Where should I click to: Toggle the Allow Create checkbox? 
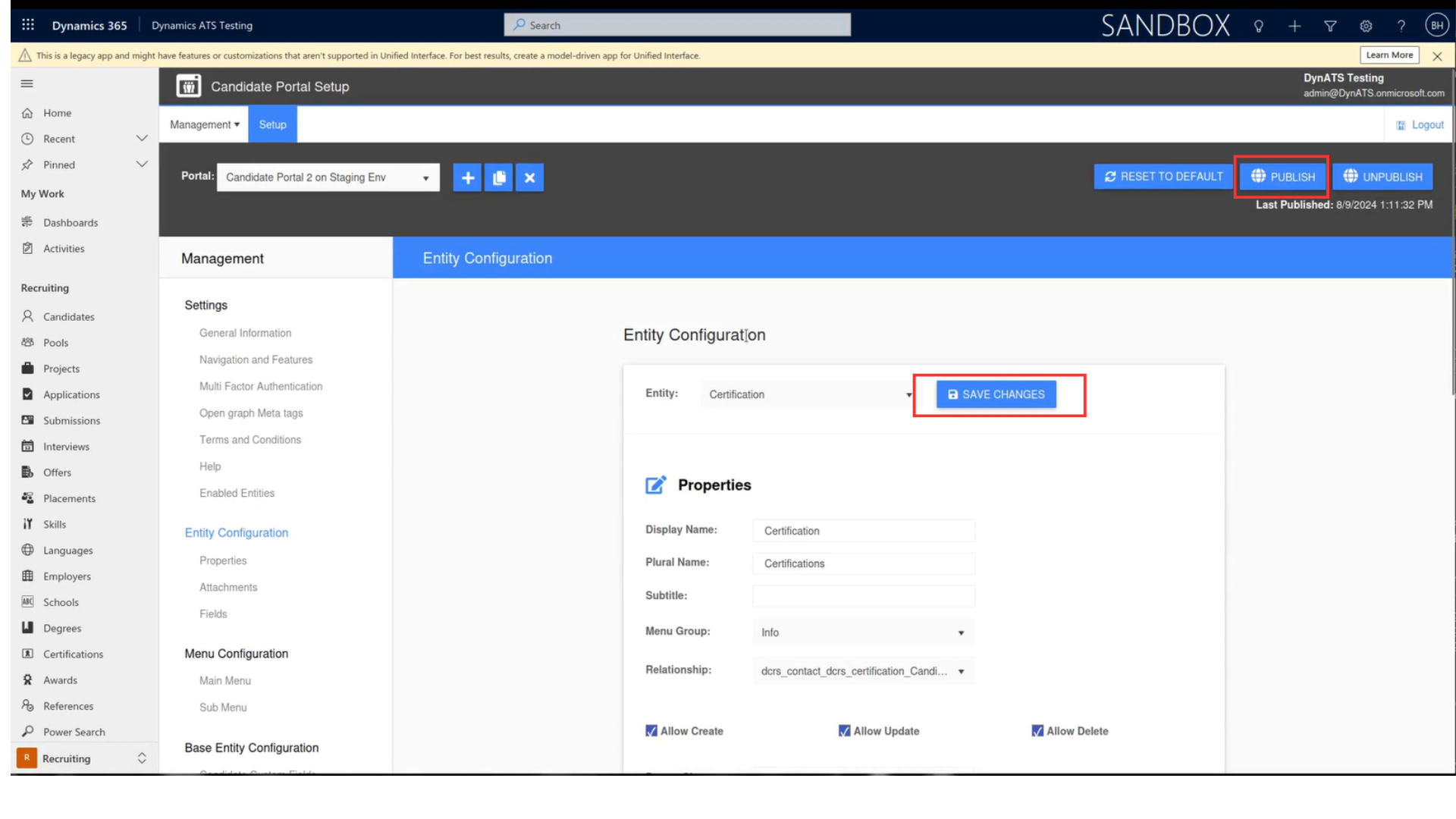click(651, 731)
